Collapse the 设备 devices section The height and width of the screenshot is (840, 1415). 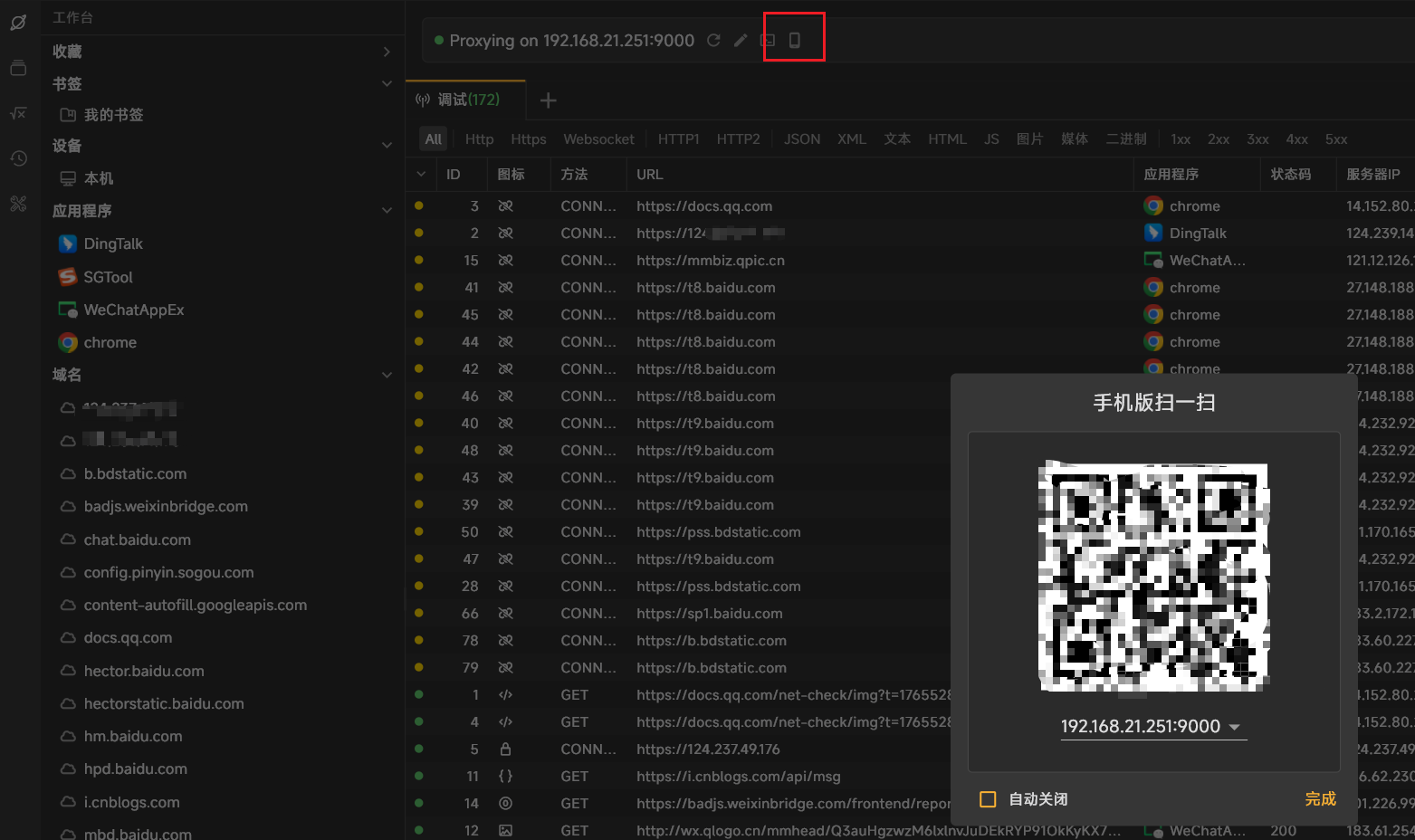point(387,145)
